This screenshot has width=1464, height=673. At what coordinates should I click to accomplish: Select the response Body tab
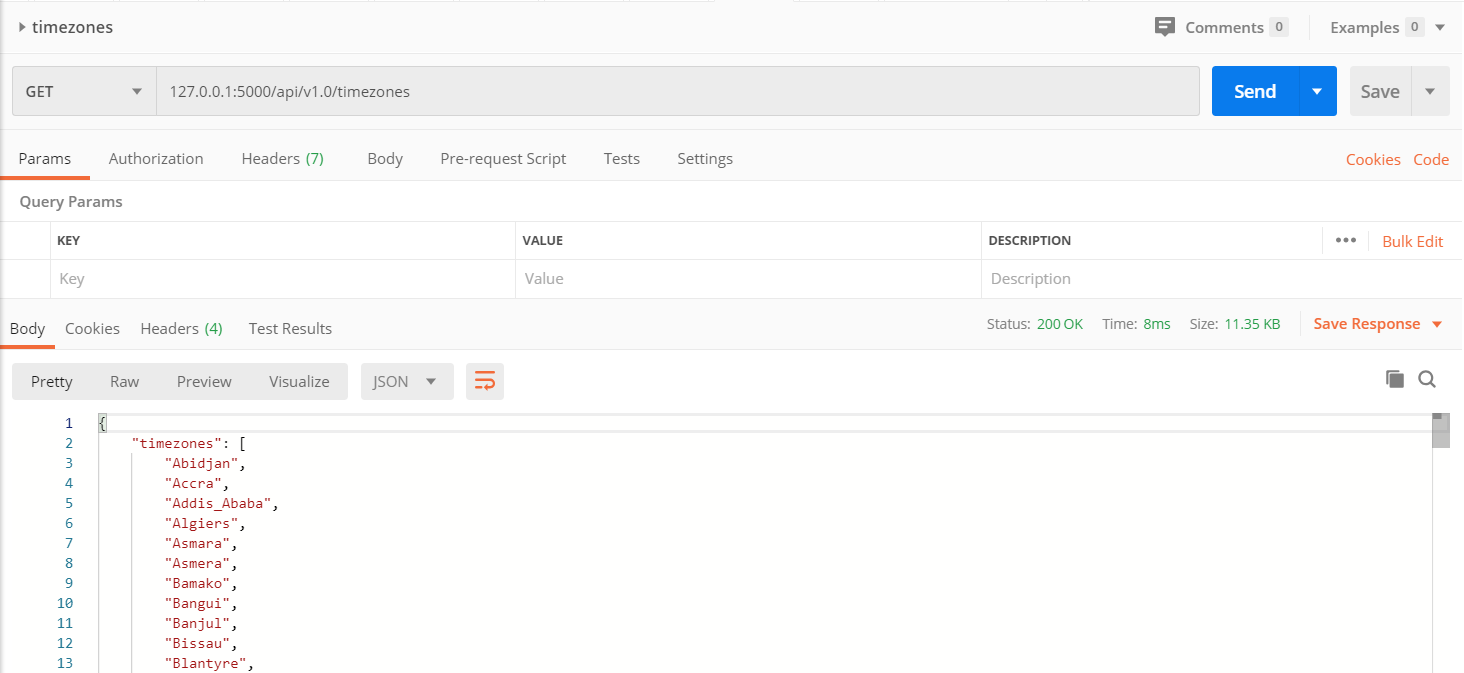point(27,328)
